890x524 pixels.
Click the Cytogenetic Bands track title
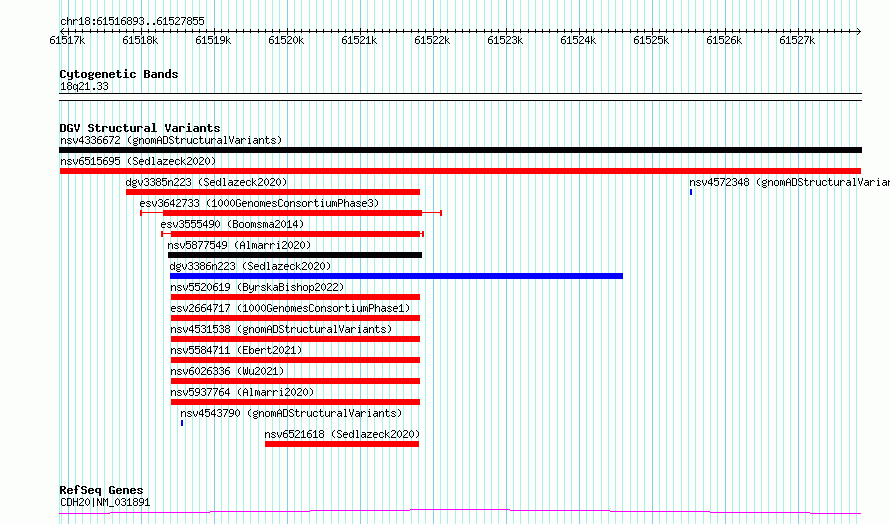[x=119, y=74]
